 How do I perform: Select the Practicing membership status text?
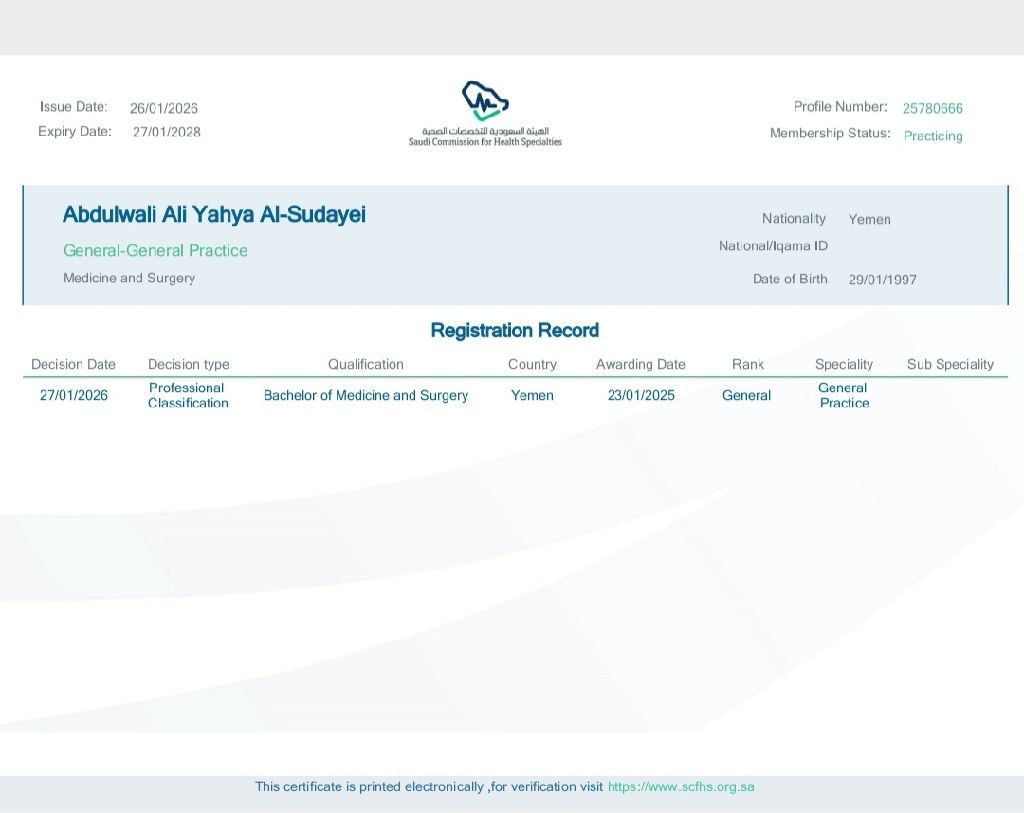pos(932,136)
